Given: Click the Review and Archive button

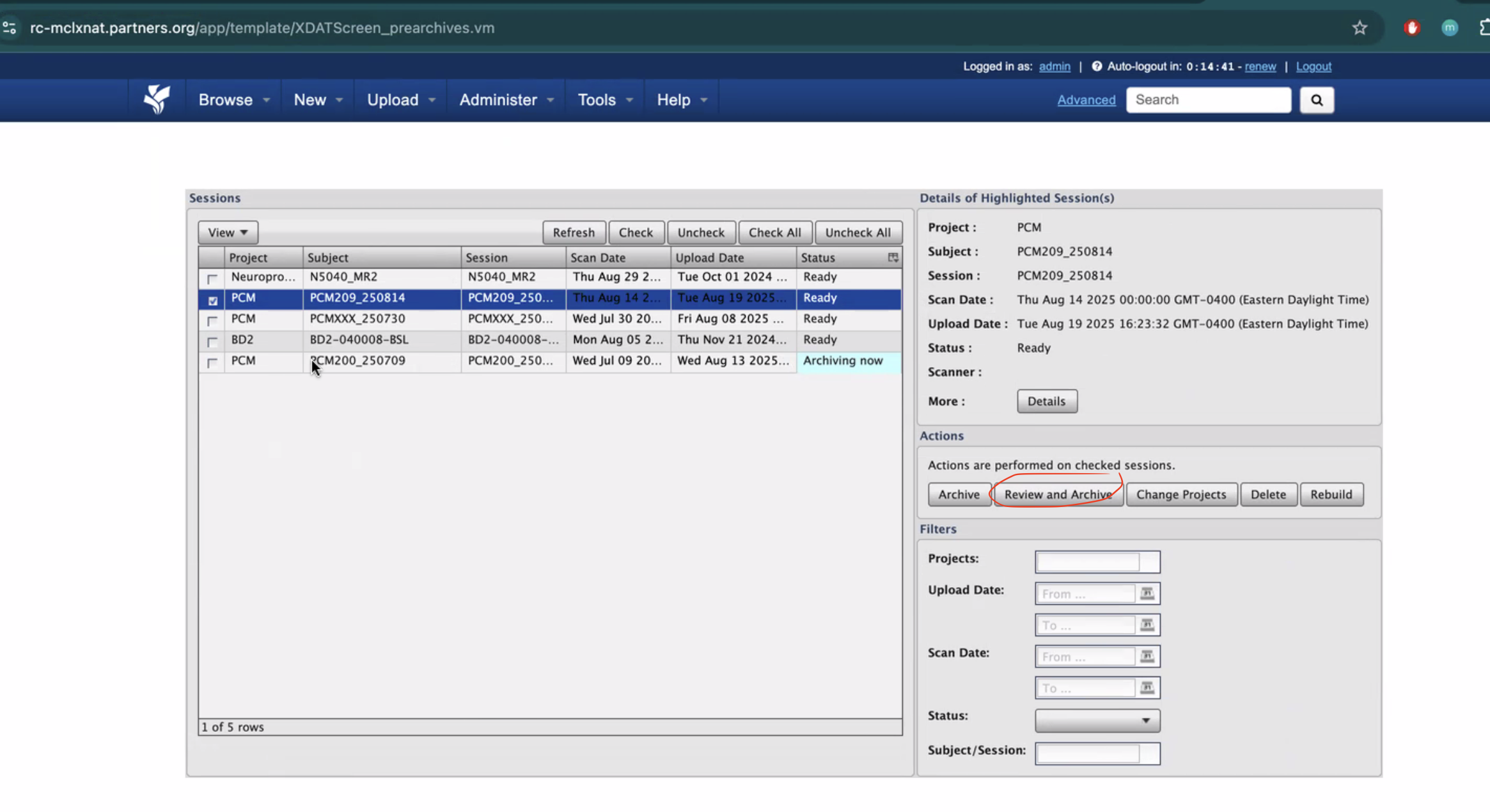Looking at the screenshot, I should (1058, 494).
